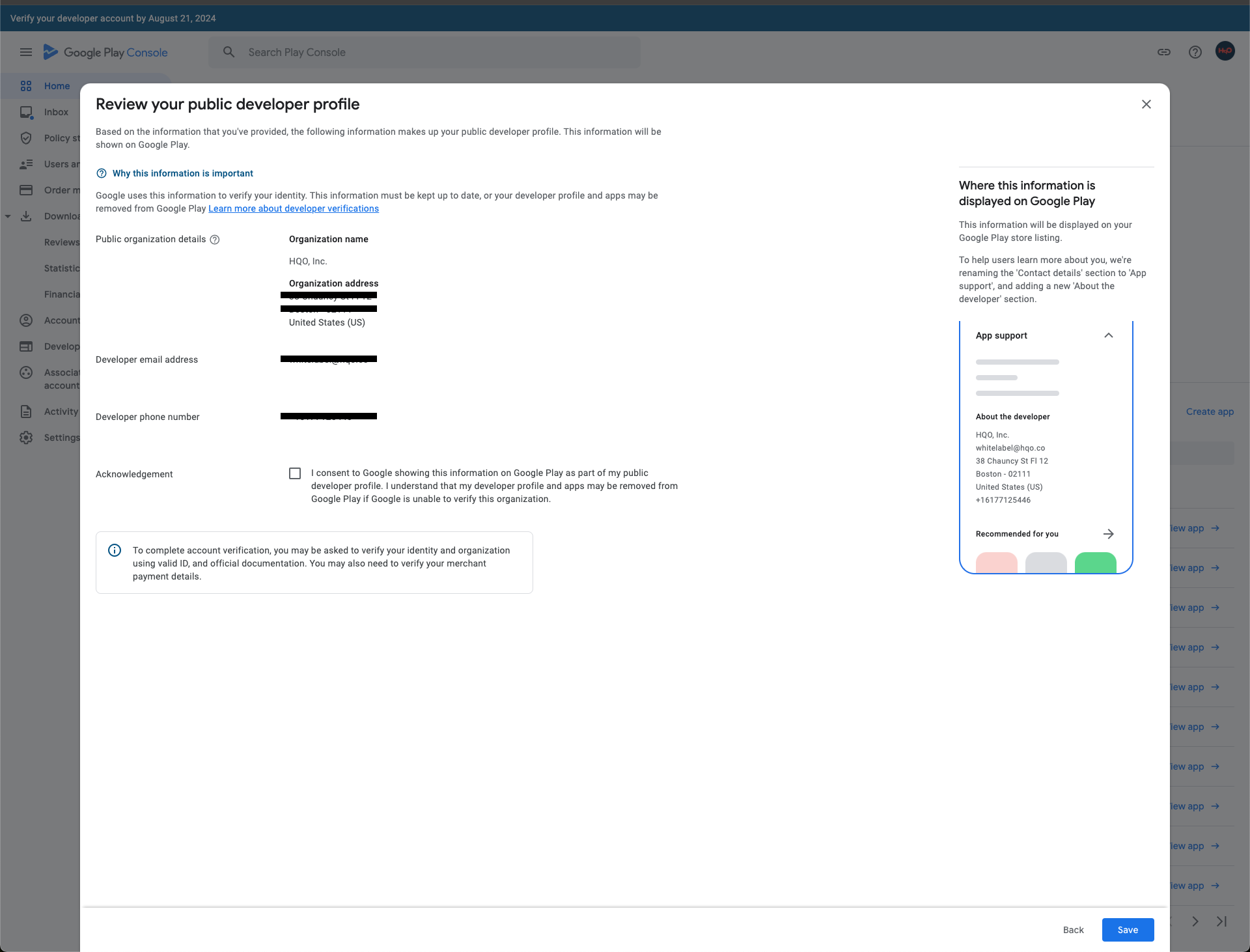Select Home in the sidebar
1250x952 pixels.
57,86
